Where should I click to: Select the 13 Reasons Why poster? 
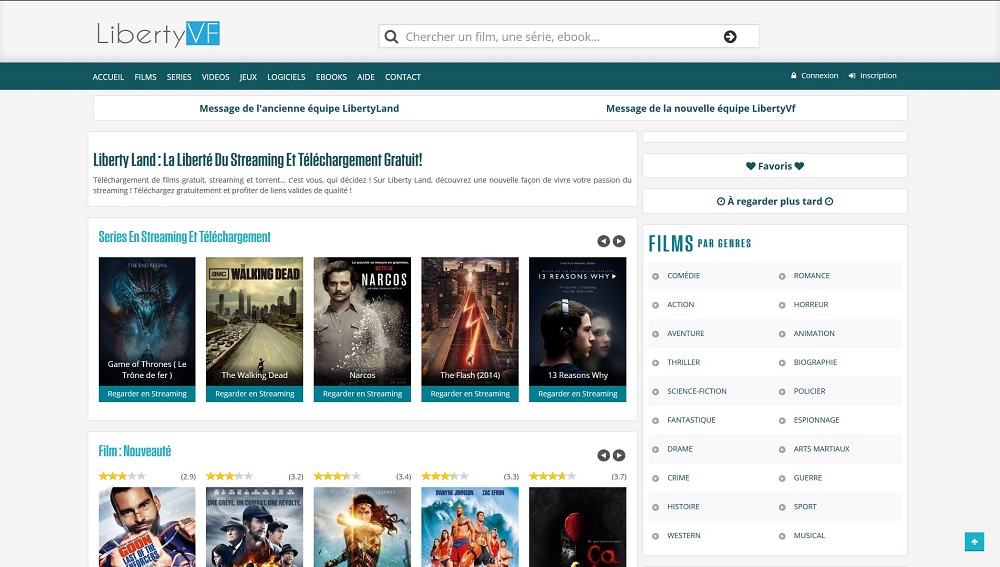pyautogui.click(x=578, y=321)
